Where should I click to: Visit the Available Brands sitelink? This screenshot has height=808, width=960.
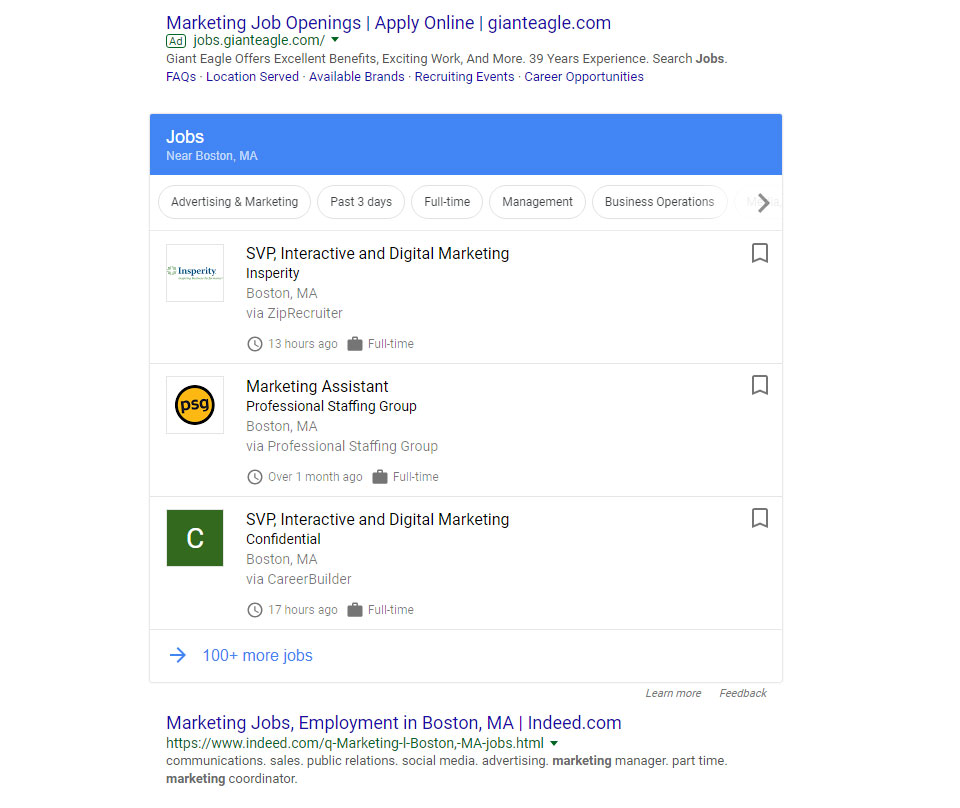[x=356, y=77]
